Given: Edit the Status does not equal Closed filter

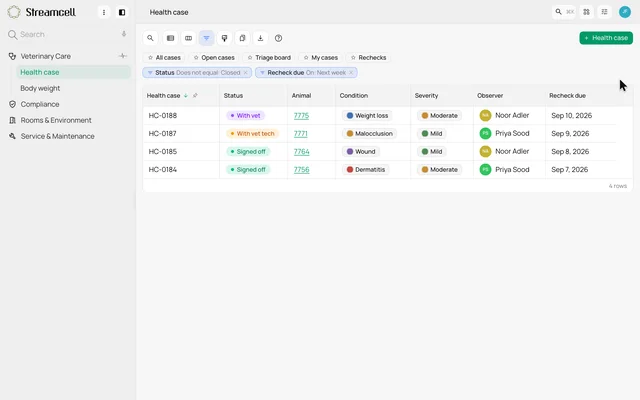Looking at the screenshot, I should [197, 73].
